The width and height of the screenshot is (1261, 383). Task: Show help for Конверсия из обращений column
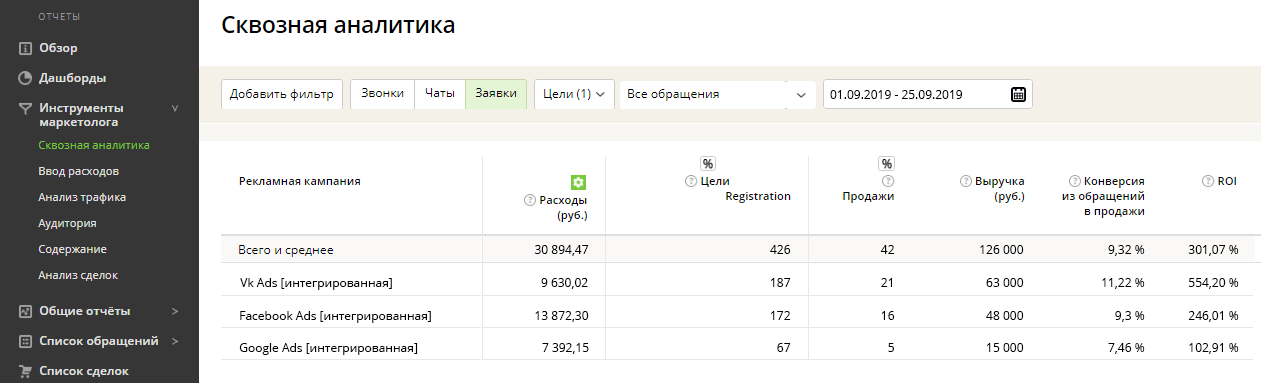(x=1075, y=181)
